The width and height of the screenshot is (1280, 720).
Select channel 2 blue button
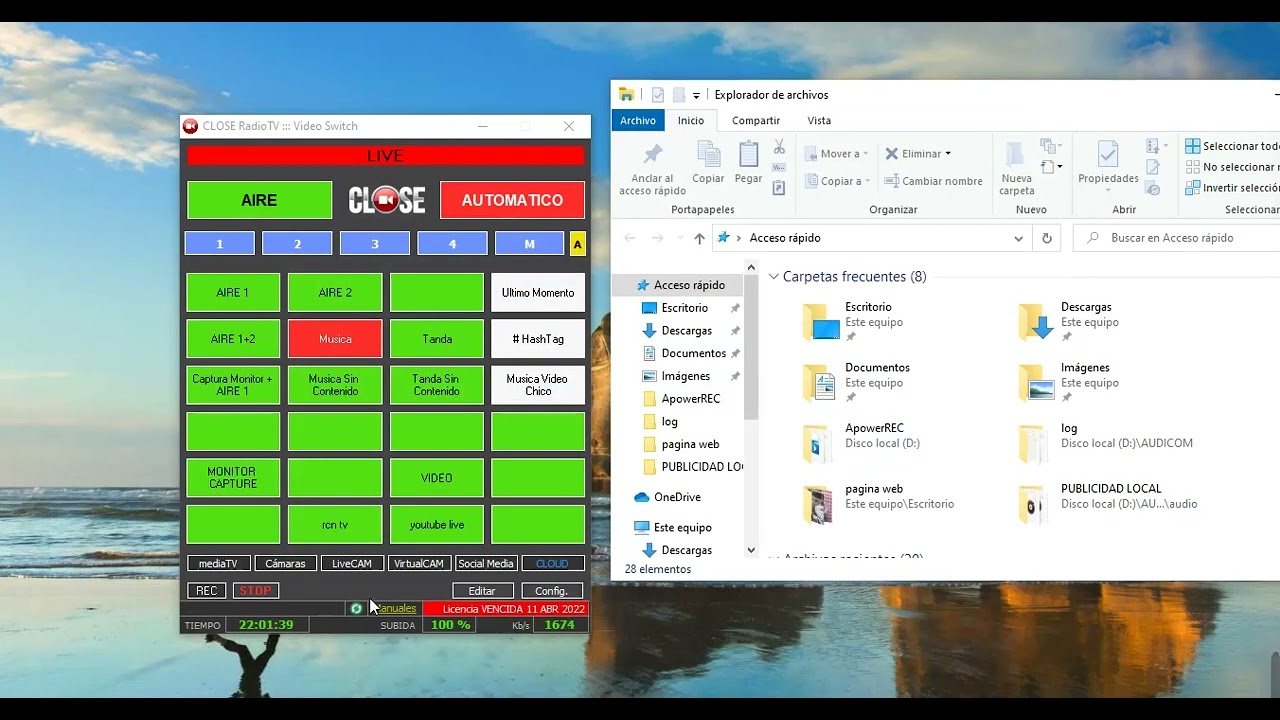(x=297, y=243)
